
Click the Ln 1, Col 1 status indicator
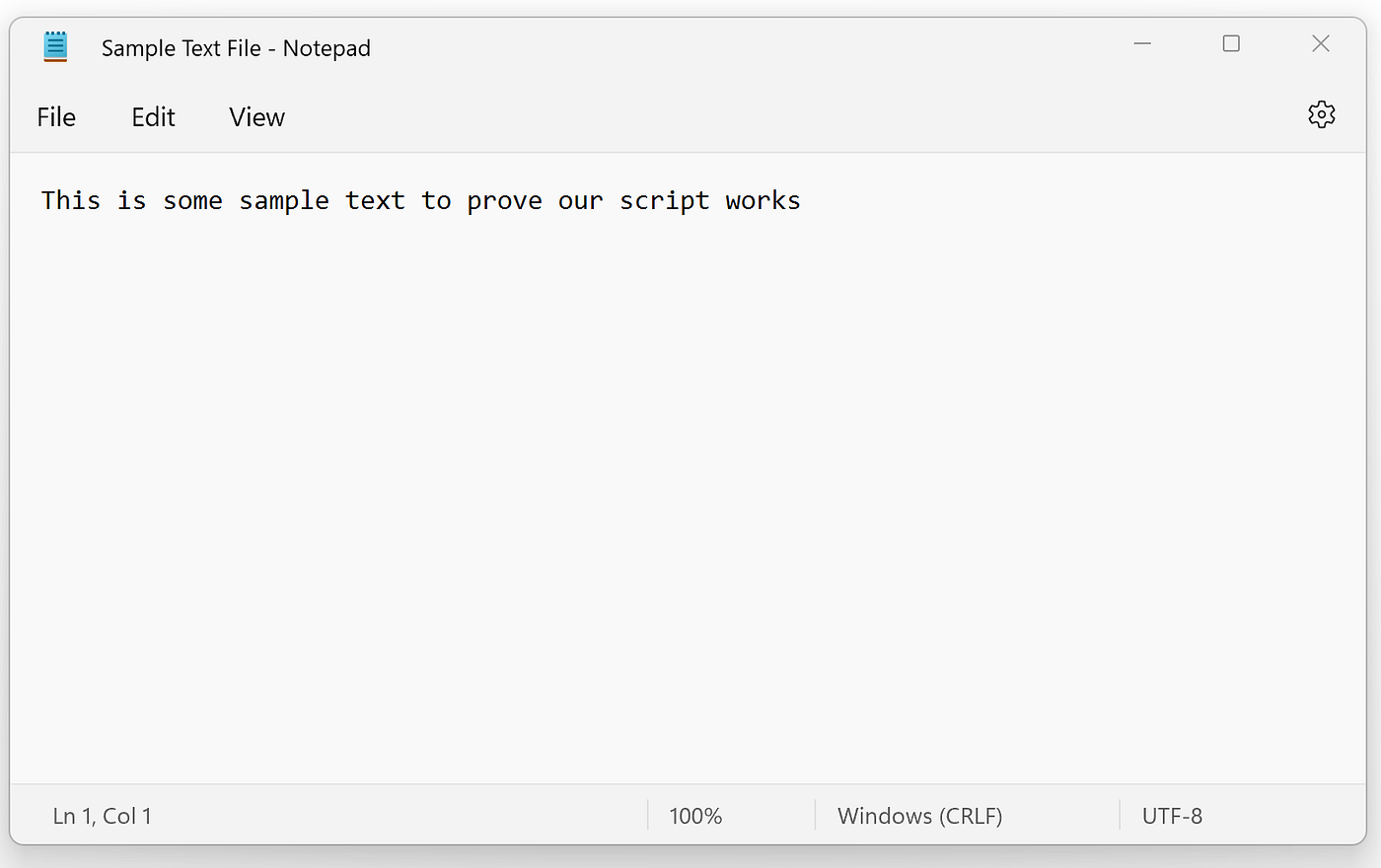(102, 816)
